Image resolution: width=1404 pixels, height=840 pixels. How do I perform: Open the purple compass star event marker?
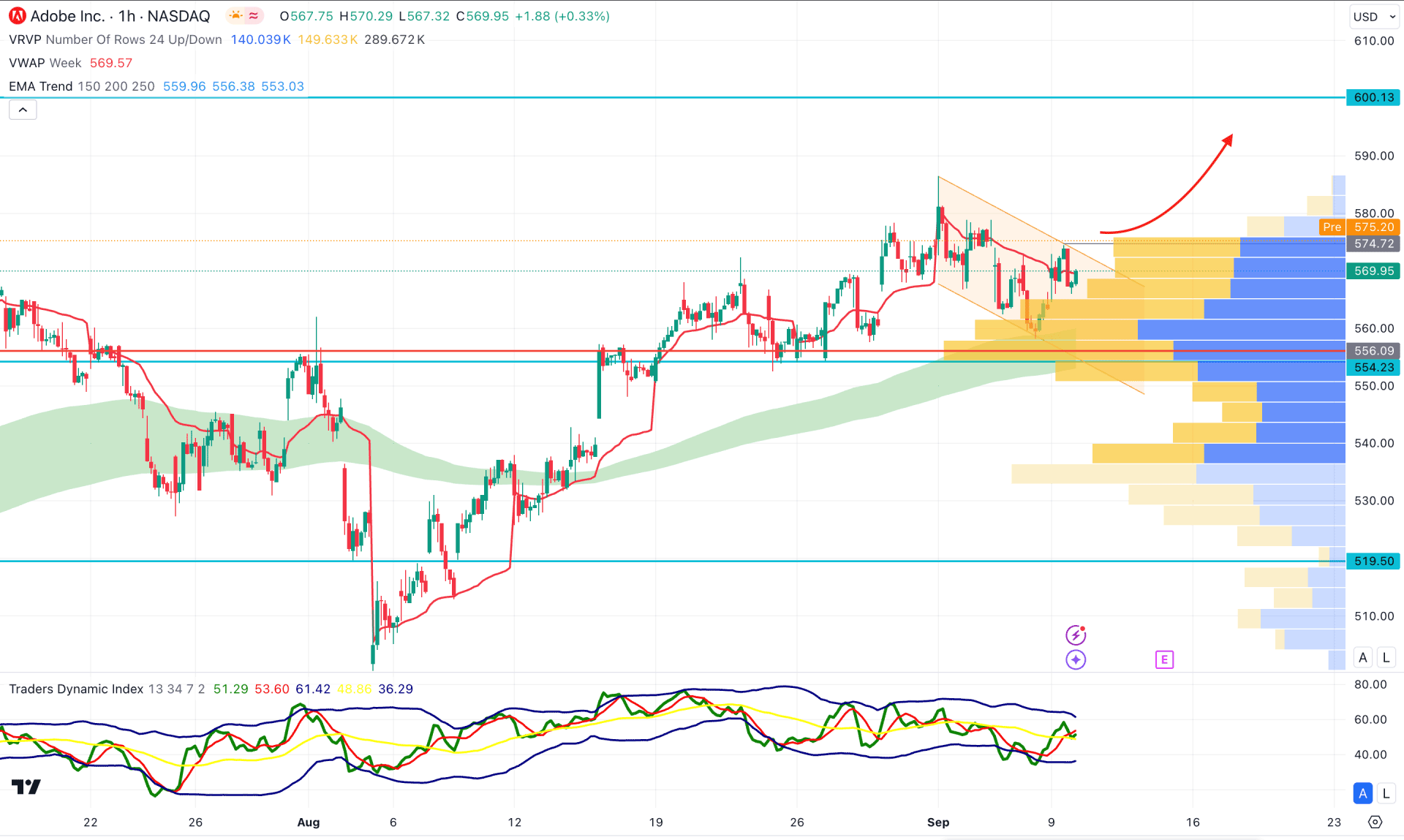1076,659
